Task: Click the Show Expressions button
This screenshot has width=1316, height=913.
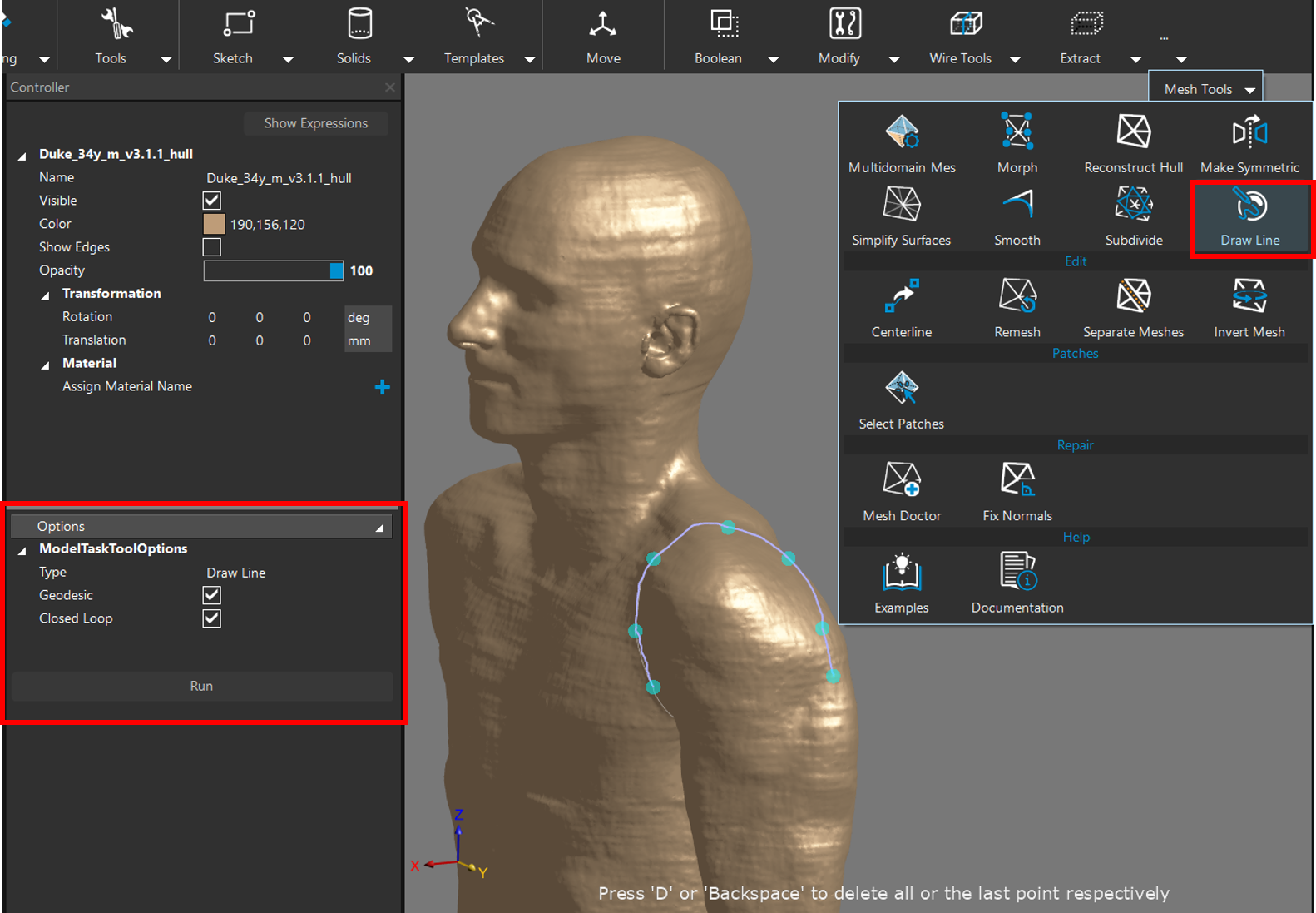Action: pyautogui.click(x=315, y=123)
